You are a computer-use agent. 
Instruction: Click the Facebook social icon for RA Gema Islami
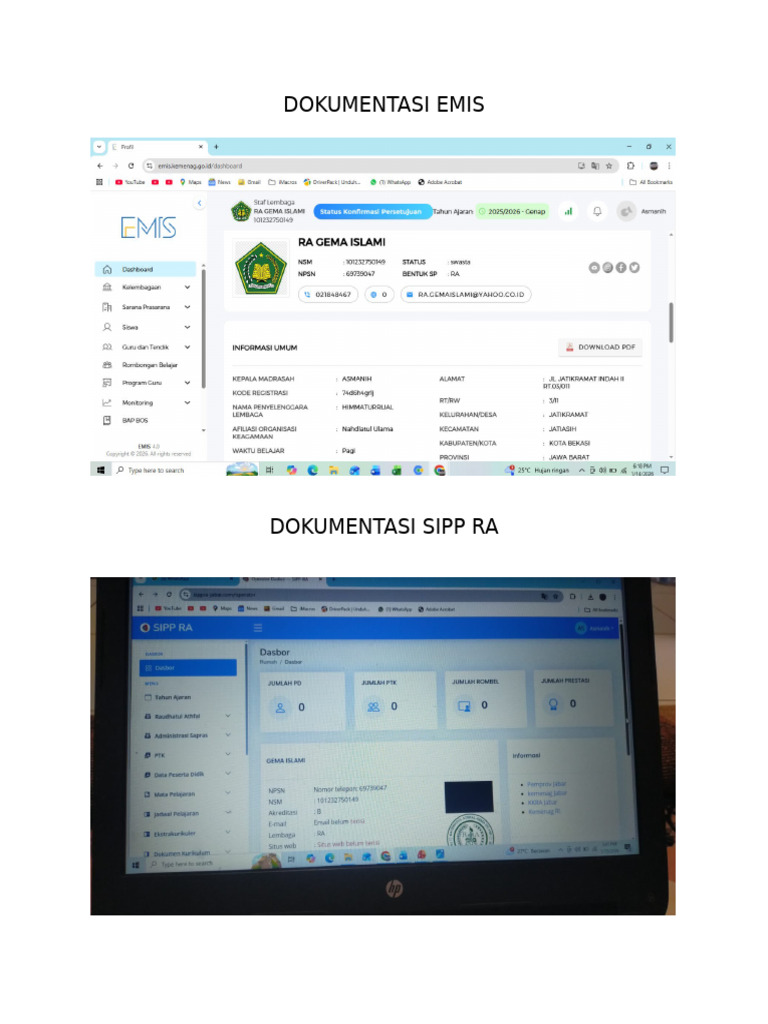point(621,268)
